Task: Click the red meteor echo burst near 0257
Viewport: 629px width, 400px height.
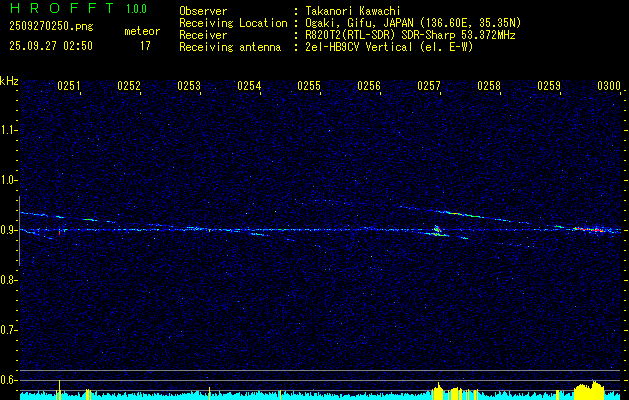Action: 437,229
